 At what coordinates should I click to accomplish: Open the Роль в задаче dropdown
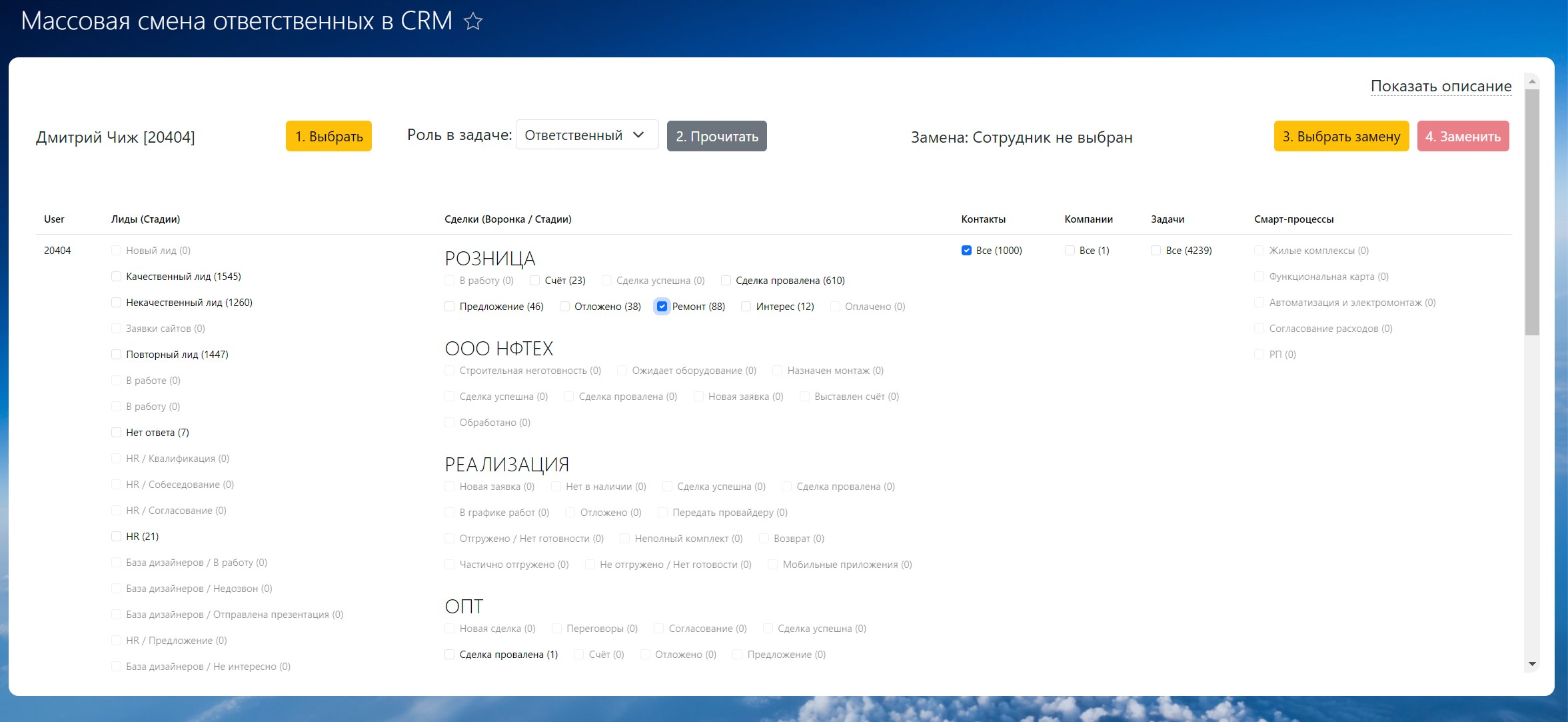[586, 135]
